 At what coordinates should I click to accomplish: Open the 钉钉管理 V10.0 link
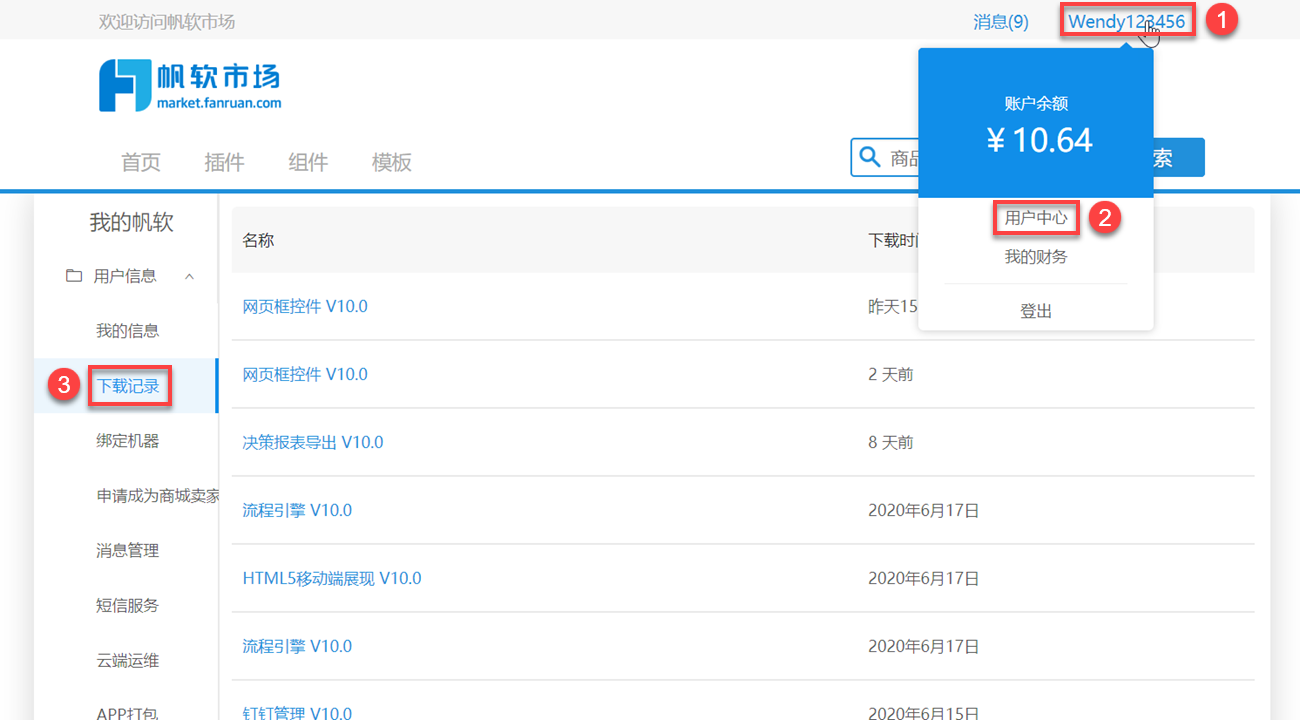click(x=297, y=712)
